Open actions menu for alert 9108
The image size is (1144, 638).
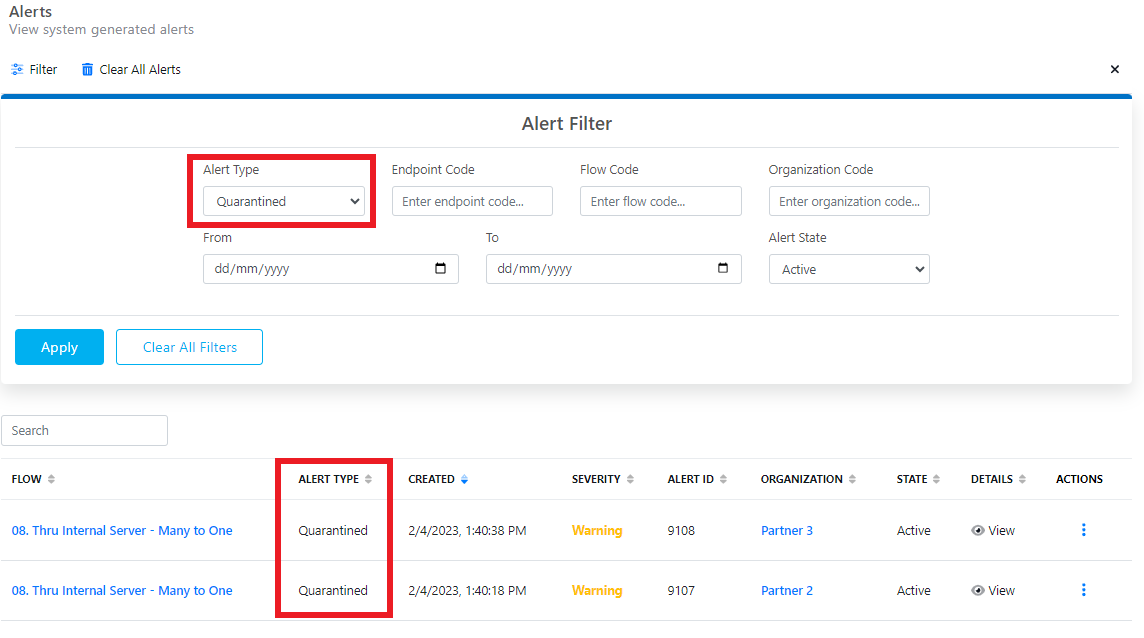point(1084,530)
